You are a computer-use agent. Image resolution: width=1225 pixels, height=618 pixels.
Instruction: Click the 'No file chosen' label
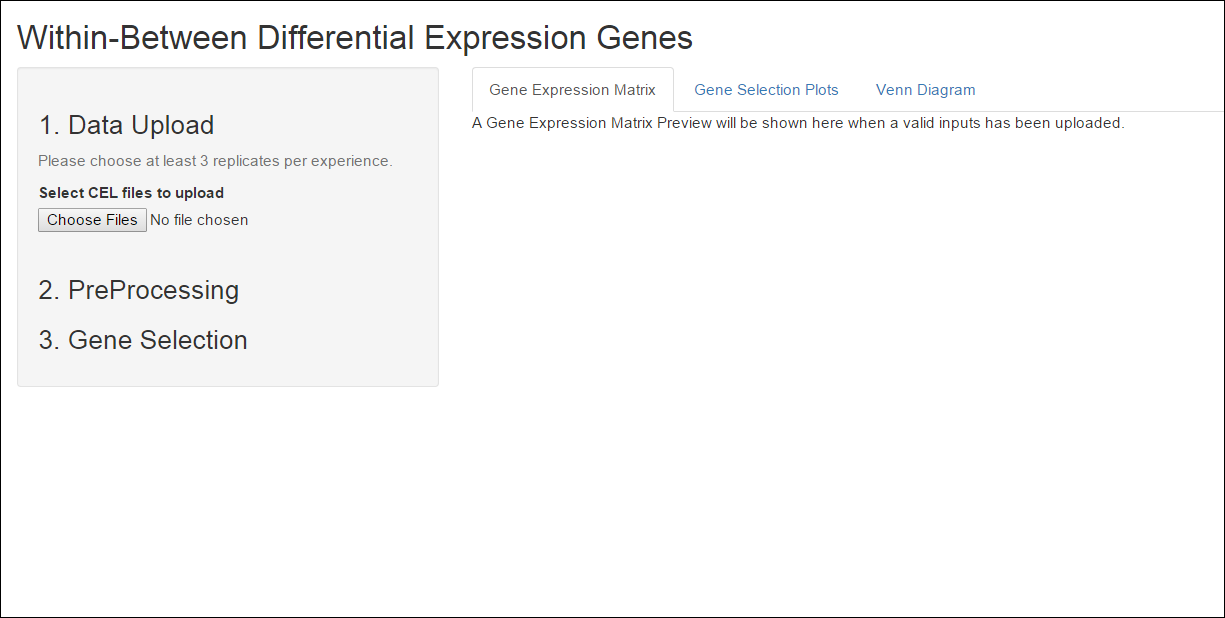click(199, 220)
